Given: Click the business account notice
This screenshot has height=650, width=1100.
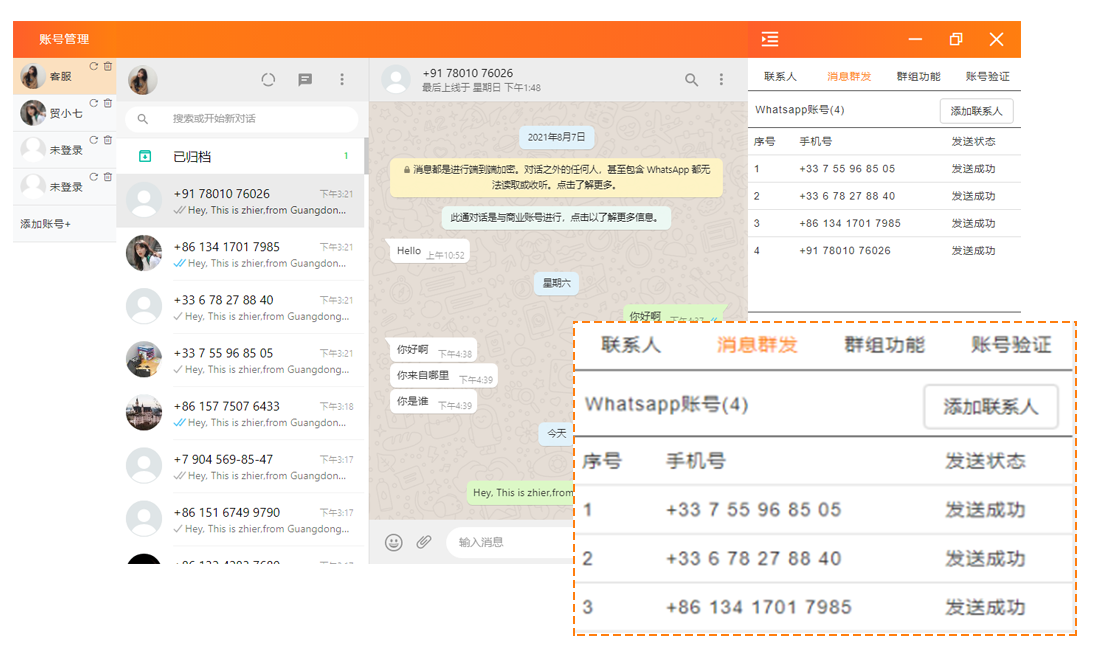Looking at the screenshot, I should click(x=556, y=217).
